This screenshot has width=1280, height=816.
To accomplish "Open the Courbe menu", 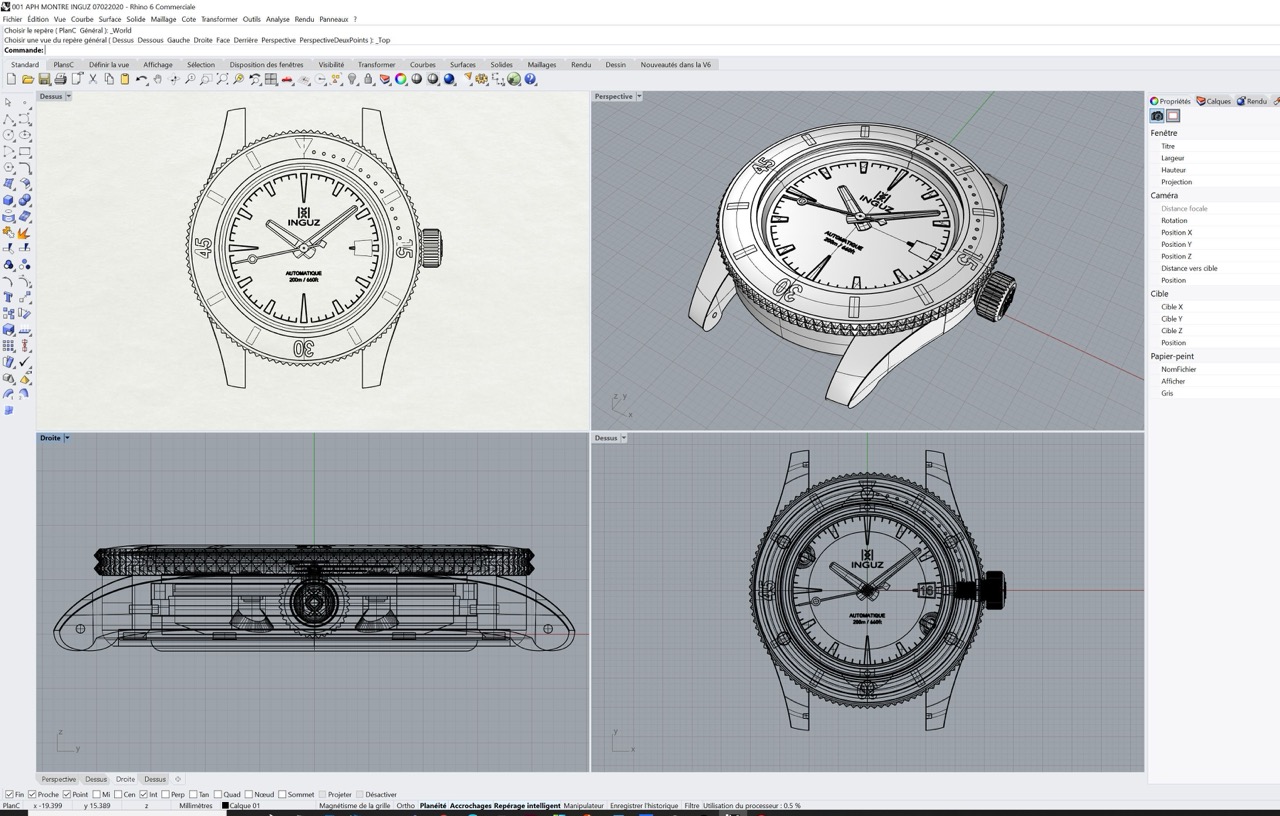I will coord(82,19).
